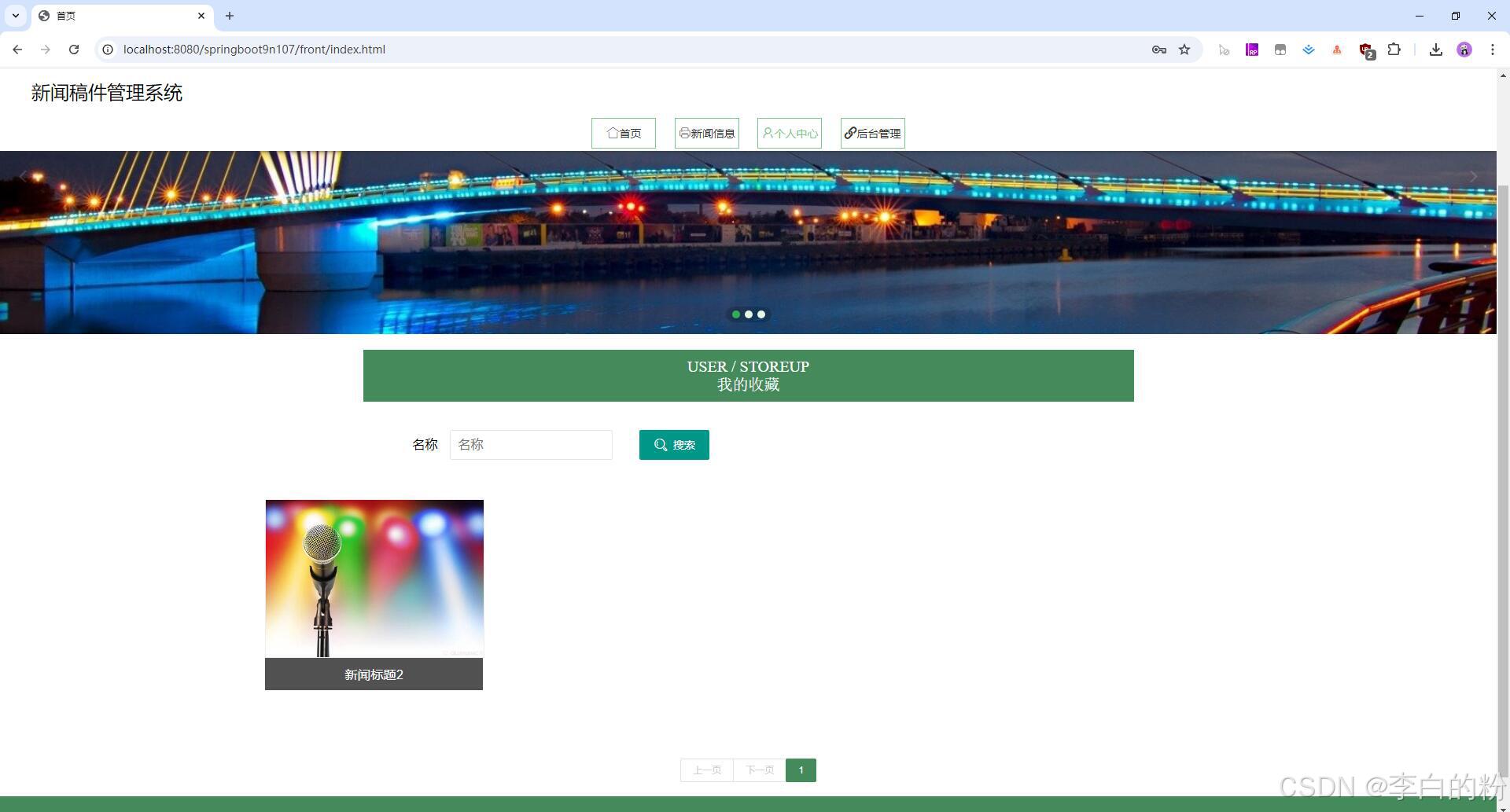Click the browser forward arrow
This screenshot has height=812, width=1510.
tap(46, 50)
